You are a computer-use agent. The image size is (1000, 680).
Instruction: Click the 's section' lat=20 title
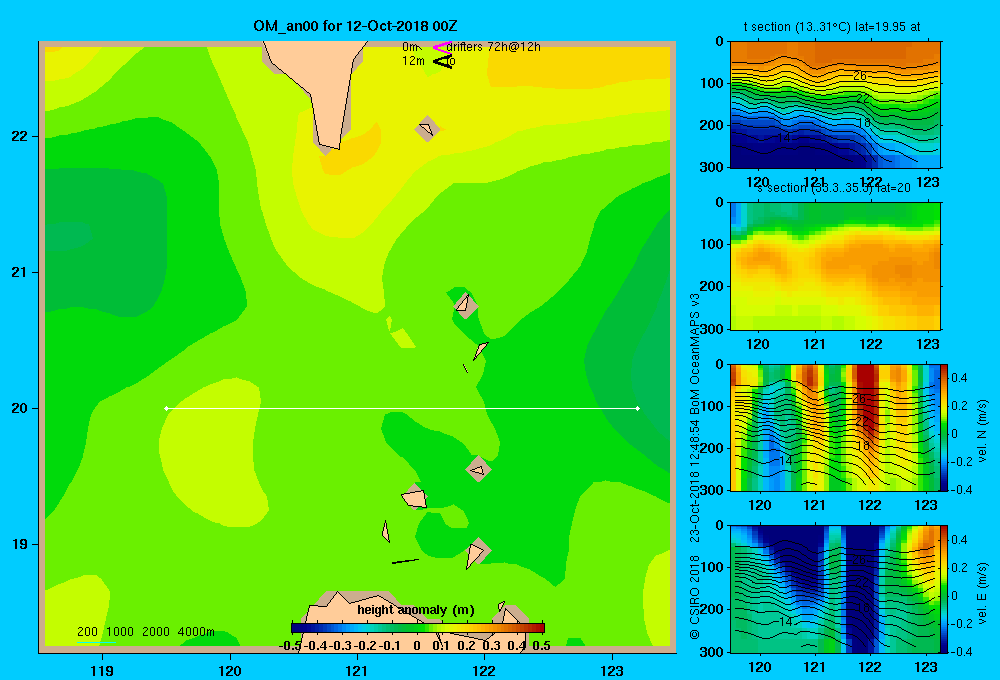pyautogui.click(x=834, y=188)
